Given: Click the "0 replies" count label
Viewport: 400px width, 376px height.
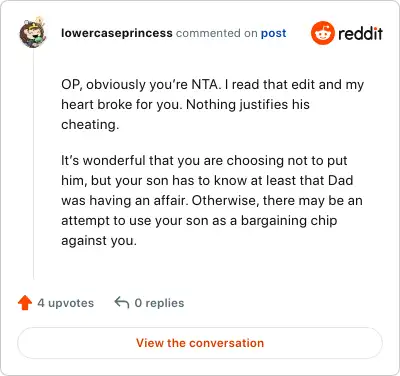Looking at the screenshot, I should tap(159, 303).
